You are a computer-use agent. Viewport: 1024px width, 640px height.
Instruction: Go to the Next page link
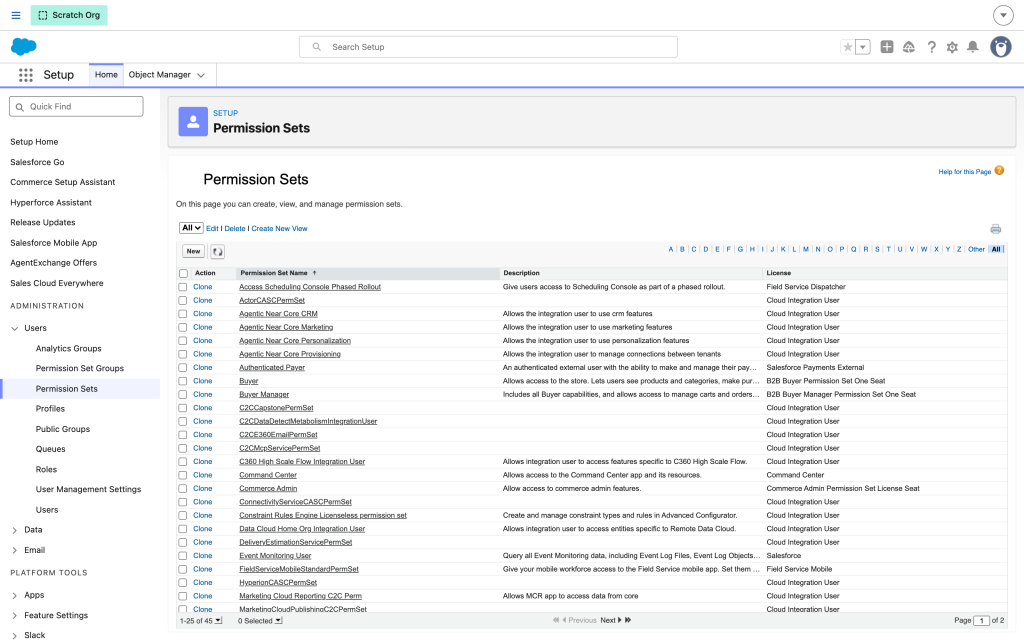point(608,620)
